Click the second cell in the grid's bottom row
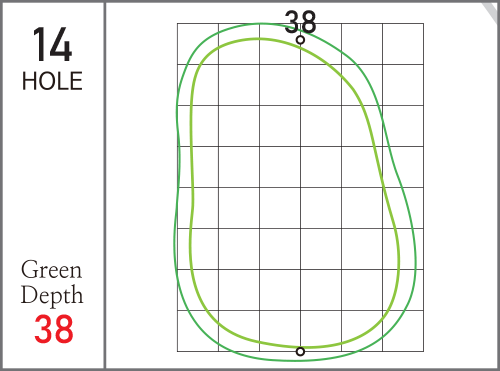The image size is (500, 371). (x=239, y=331)
